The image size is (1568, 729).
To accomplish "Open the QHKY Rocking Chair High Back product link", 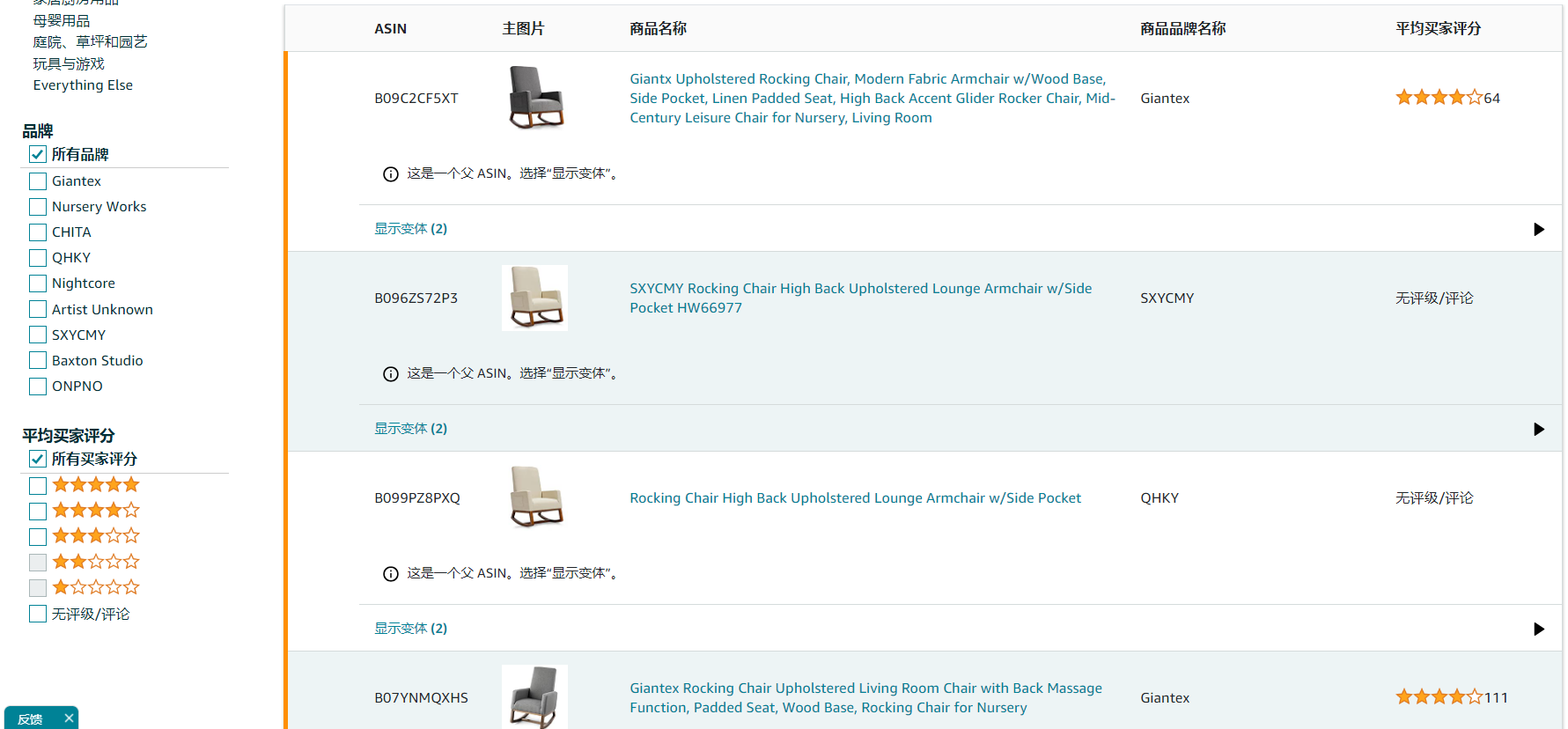I will point(855,498).
